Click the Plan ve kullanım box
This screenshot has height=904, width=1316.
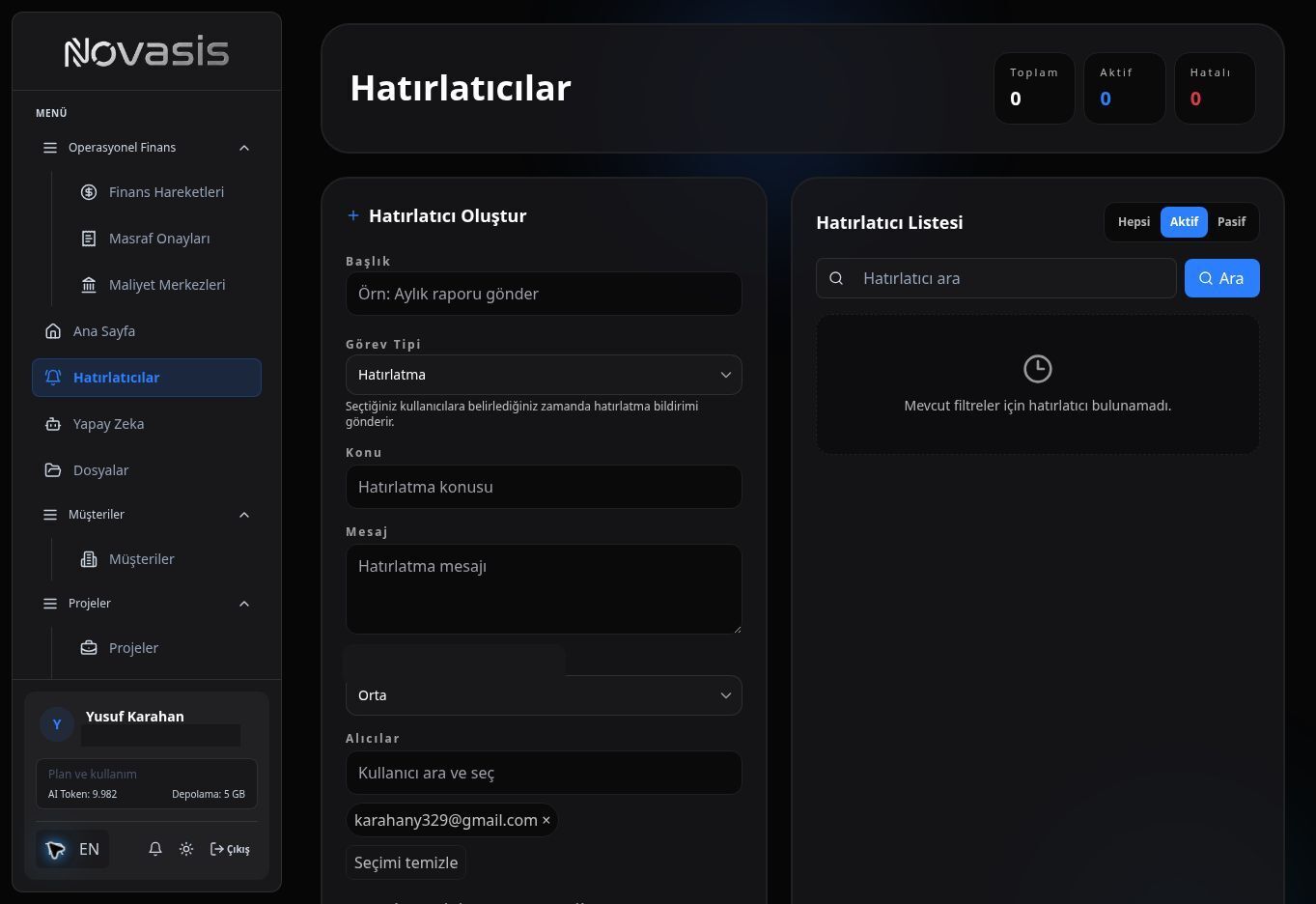147,783
